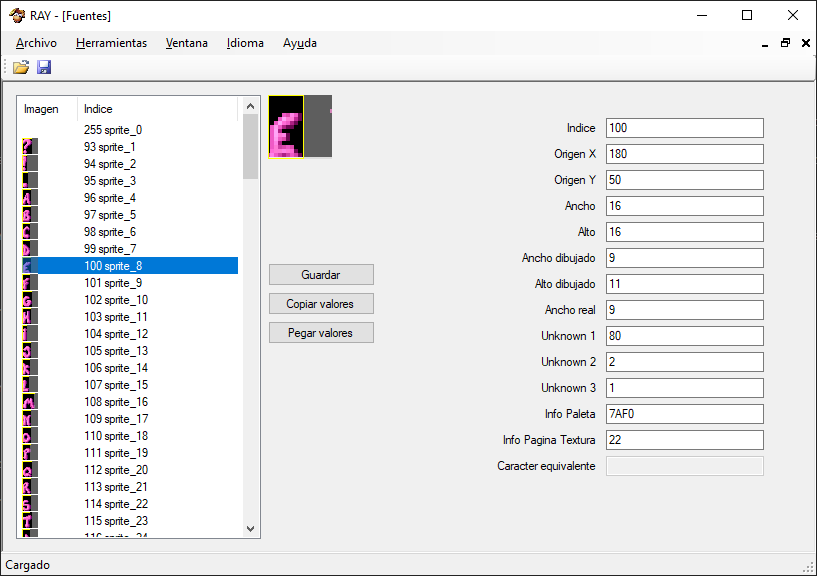Click the Copiar valores button
817x576 pixels.
(321, 303)
